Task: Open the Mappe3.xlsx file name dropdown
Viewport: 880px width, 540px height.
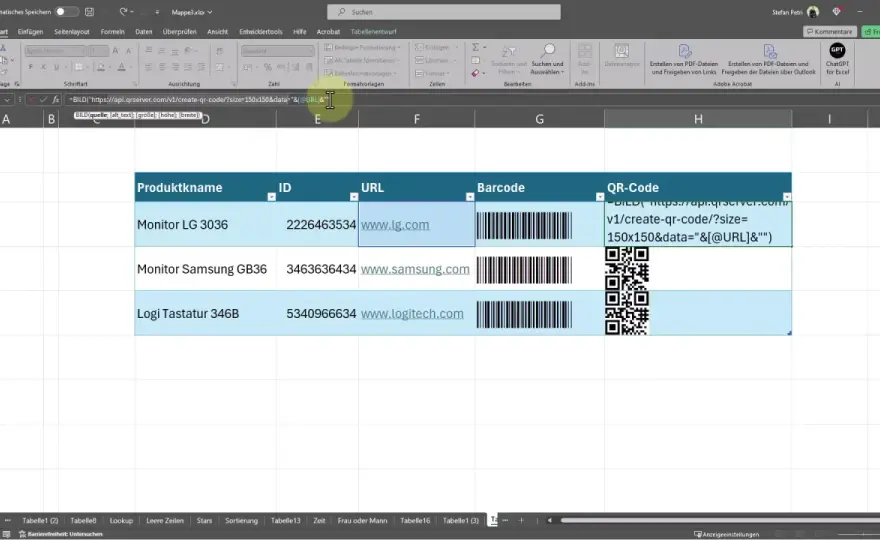Action: [x=192, y=12]
